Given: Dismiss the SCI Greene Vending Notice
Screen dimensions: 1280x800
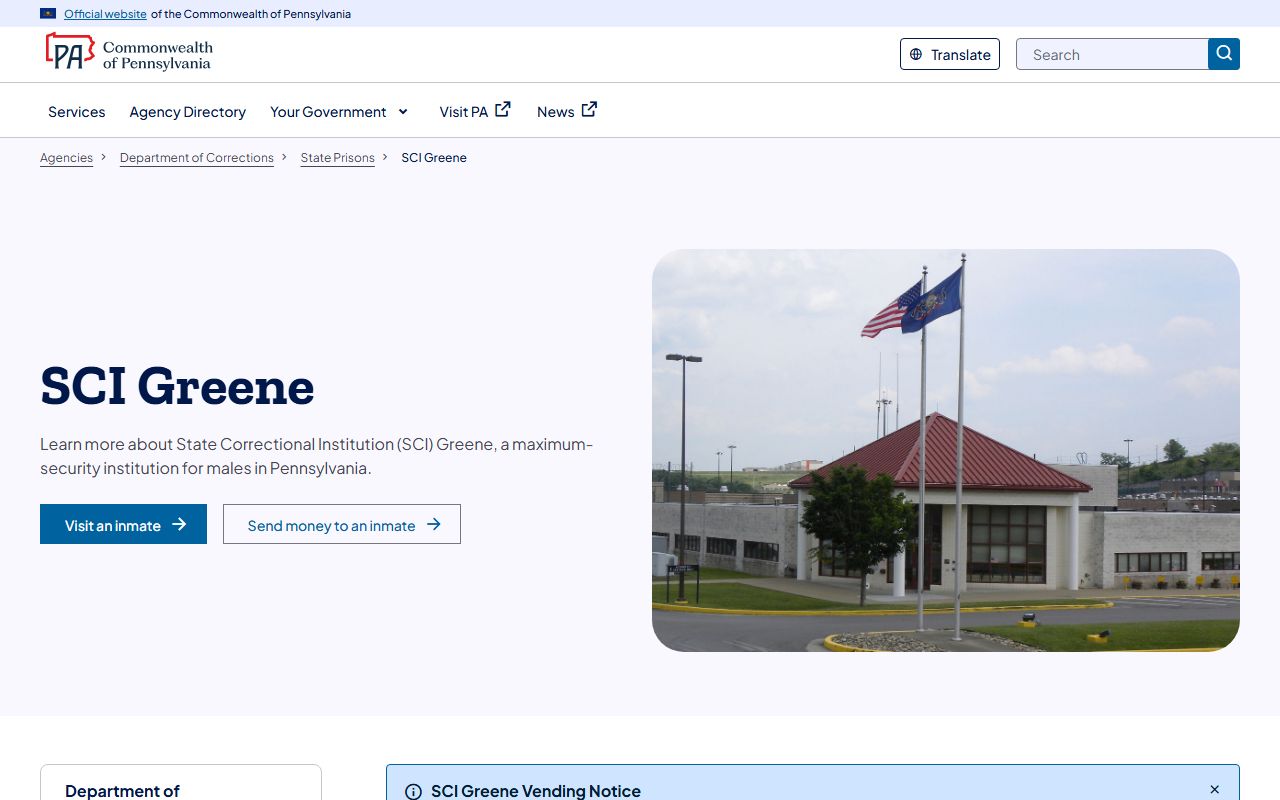Looking at the screenshot, I should (1214, 790).
